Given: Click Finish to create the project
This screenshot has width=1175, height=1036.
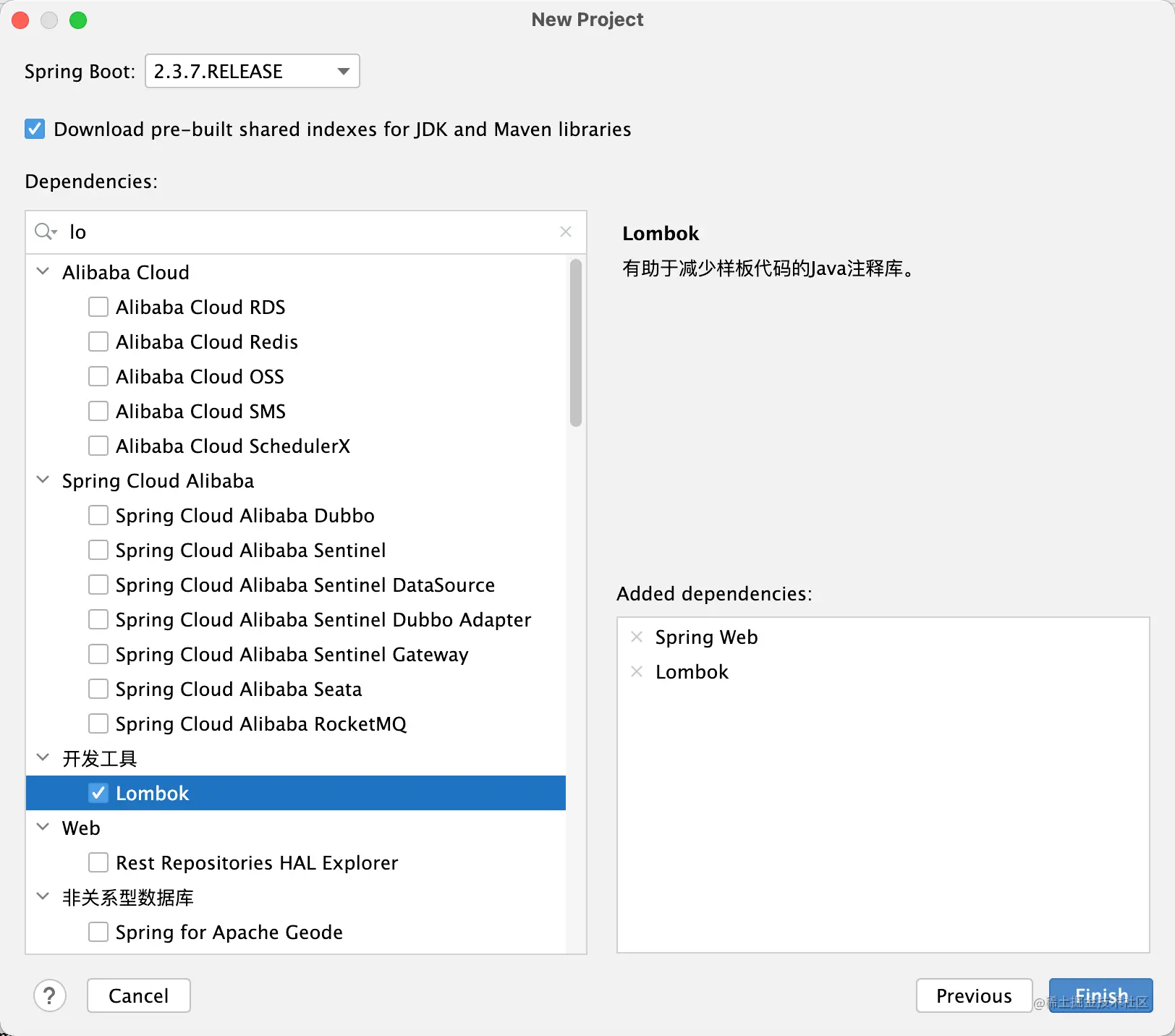Looking at the screenshot, I should [1101, 995].
